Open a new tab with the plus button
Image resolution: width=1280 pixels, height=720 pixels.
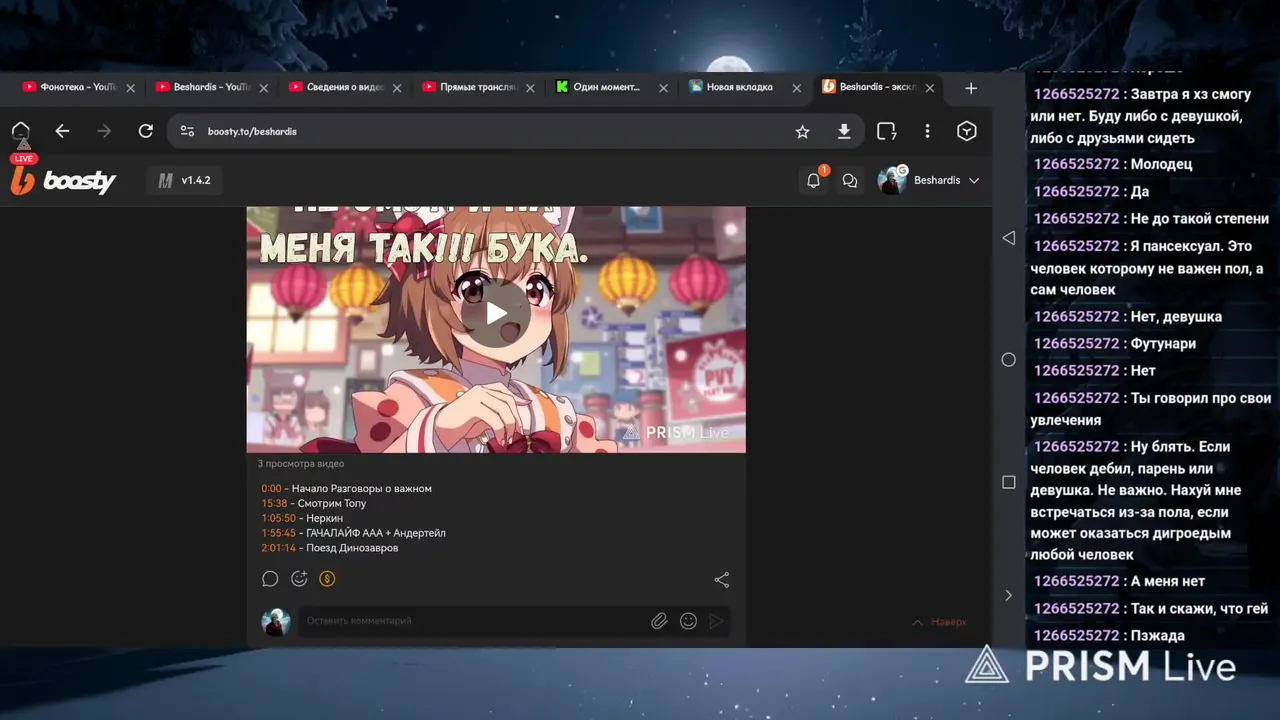point(971,88)
